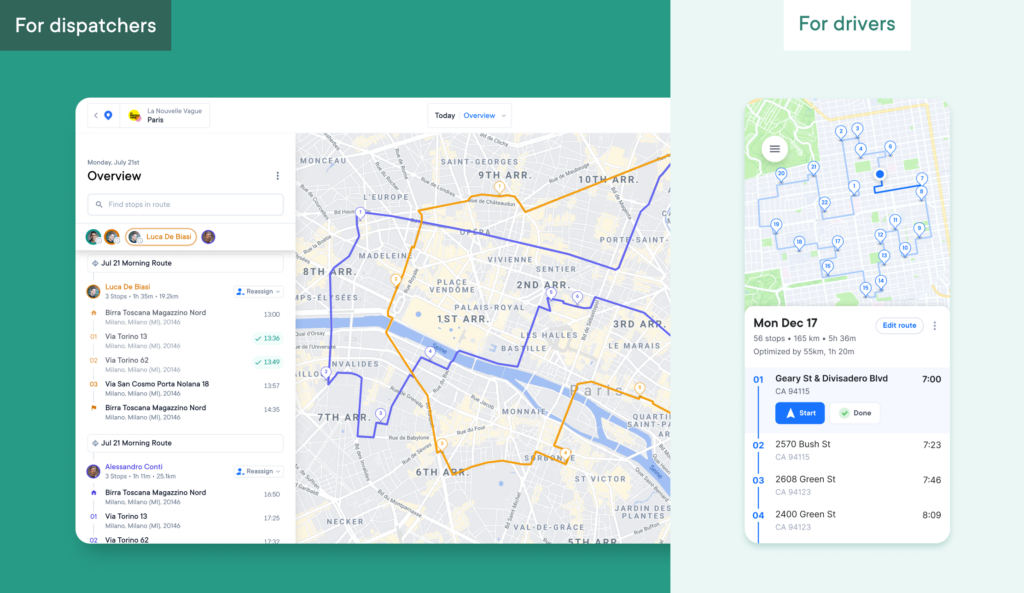Mark Geary St stop as Done
Screen dimensions: 1024x593
tap(855, 413)
